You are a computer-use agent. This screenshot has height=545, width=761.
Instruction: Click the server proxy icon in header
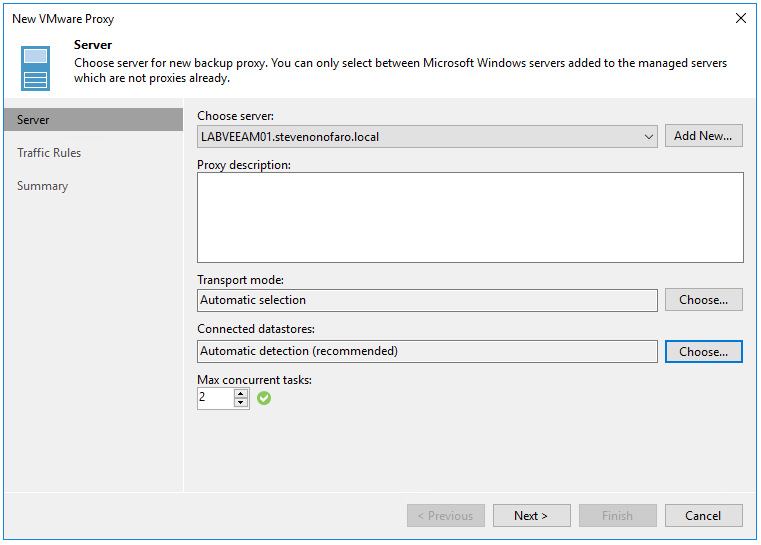pyautogui.click(x=35, y=67)
